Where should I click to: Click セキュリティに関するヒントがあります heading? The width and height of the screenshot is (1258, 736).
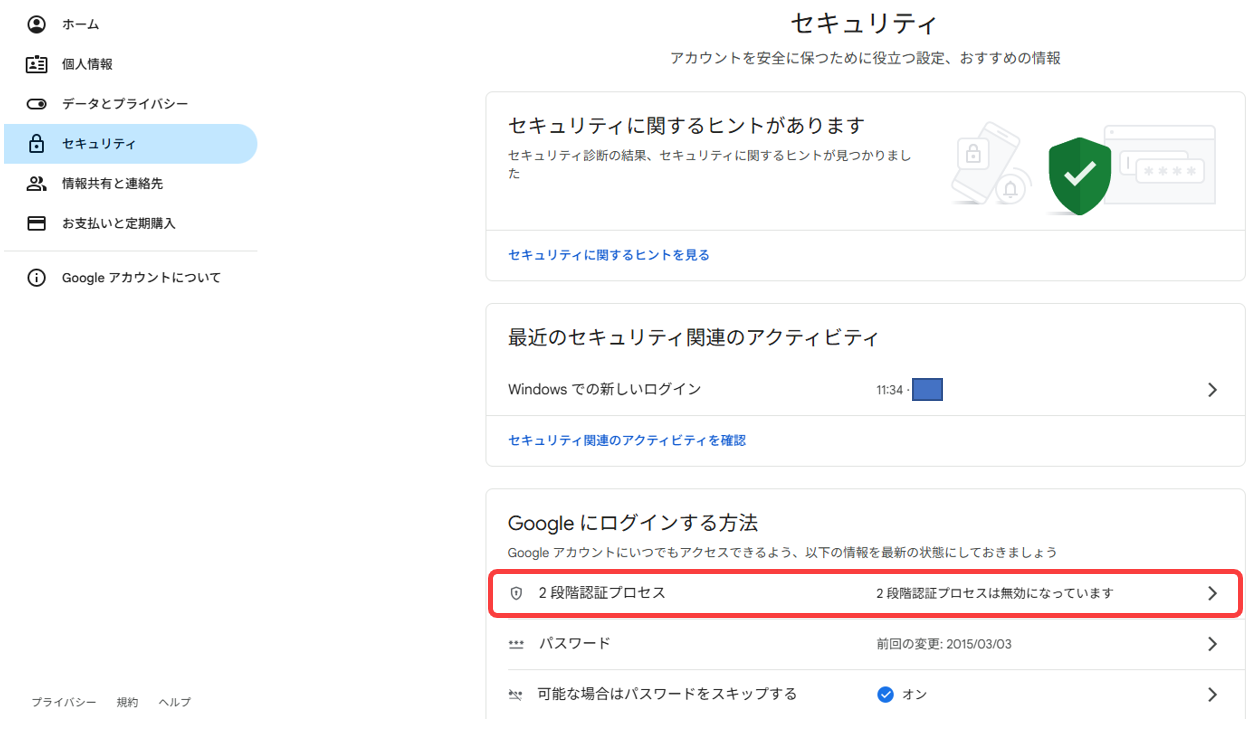click(x=686, y=125)
